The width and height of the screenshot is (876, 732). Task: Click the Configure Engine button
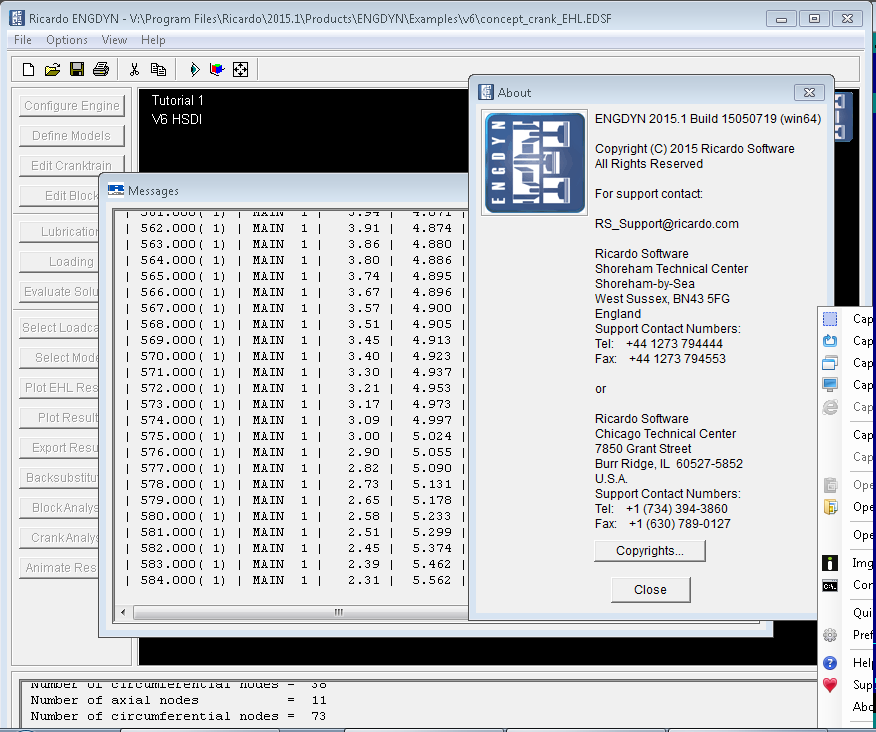click(x=72, y=106)
